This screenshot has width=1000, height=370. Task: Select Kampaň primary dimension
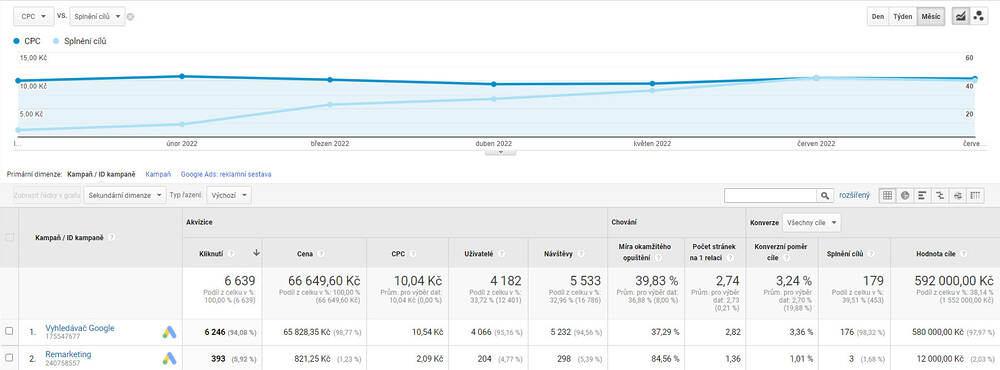(158, 174)
